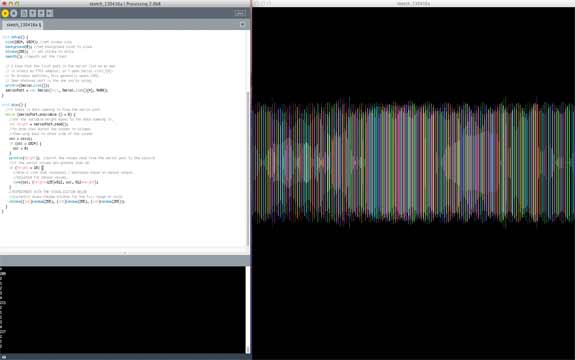Save the current sketch using the toolbar icon

41,14
